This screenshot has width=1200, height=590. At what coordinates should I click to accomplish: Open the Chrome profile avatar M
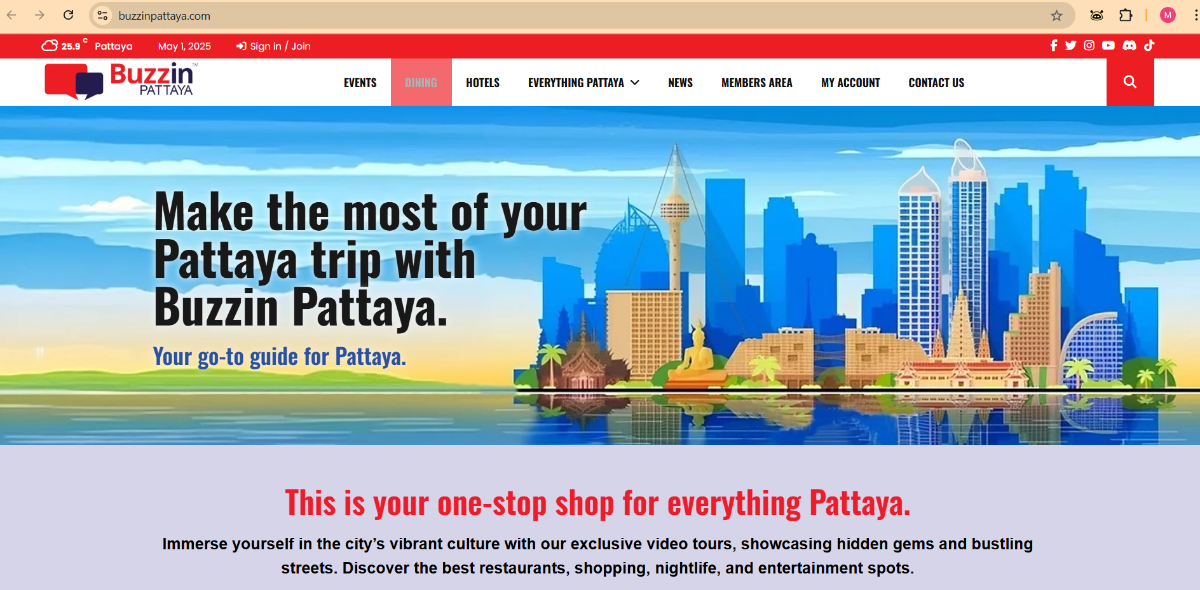pos(1168,15)
